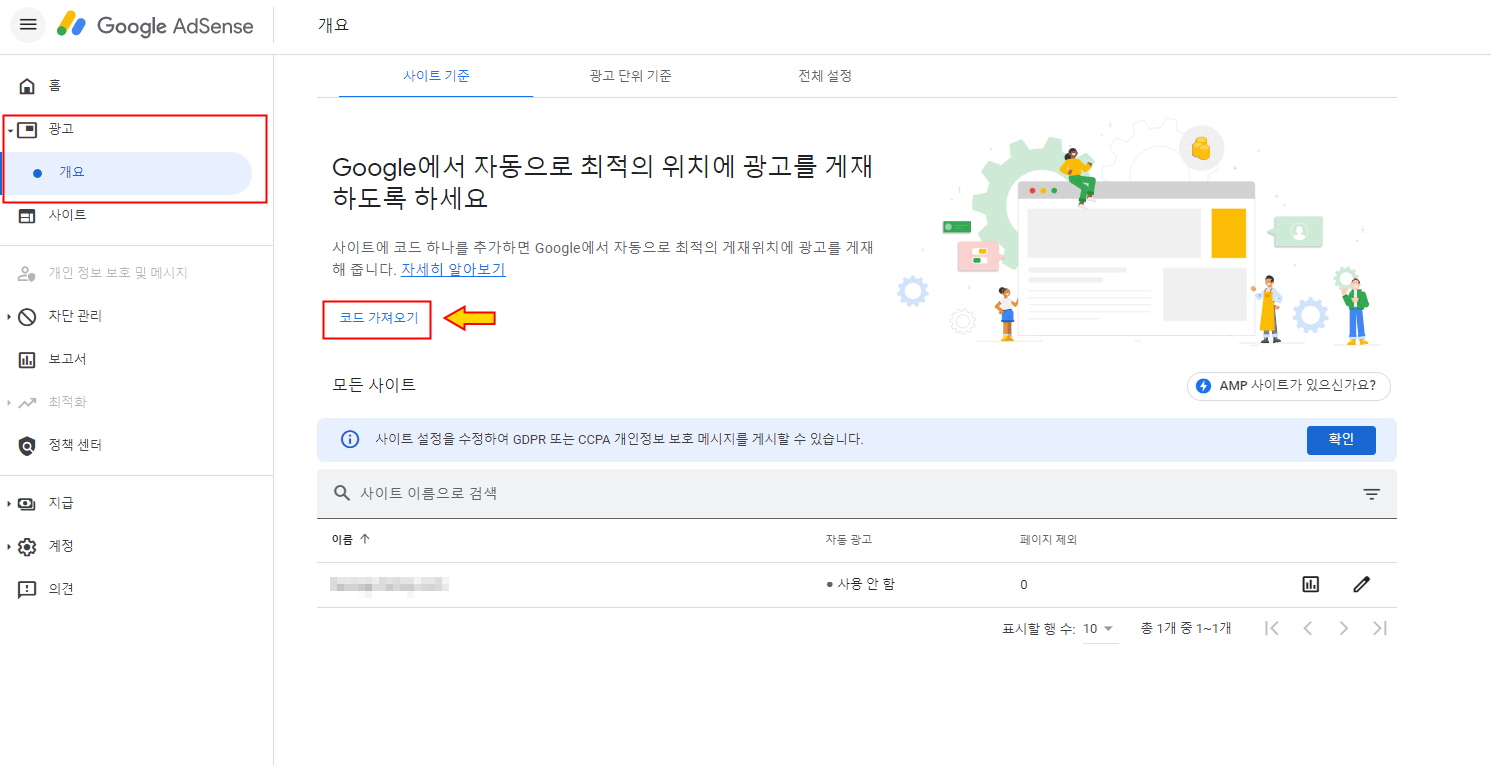Click the 최적화 trend icon

28,403
